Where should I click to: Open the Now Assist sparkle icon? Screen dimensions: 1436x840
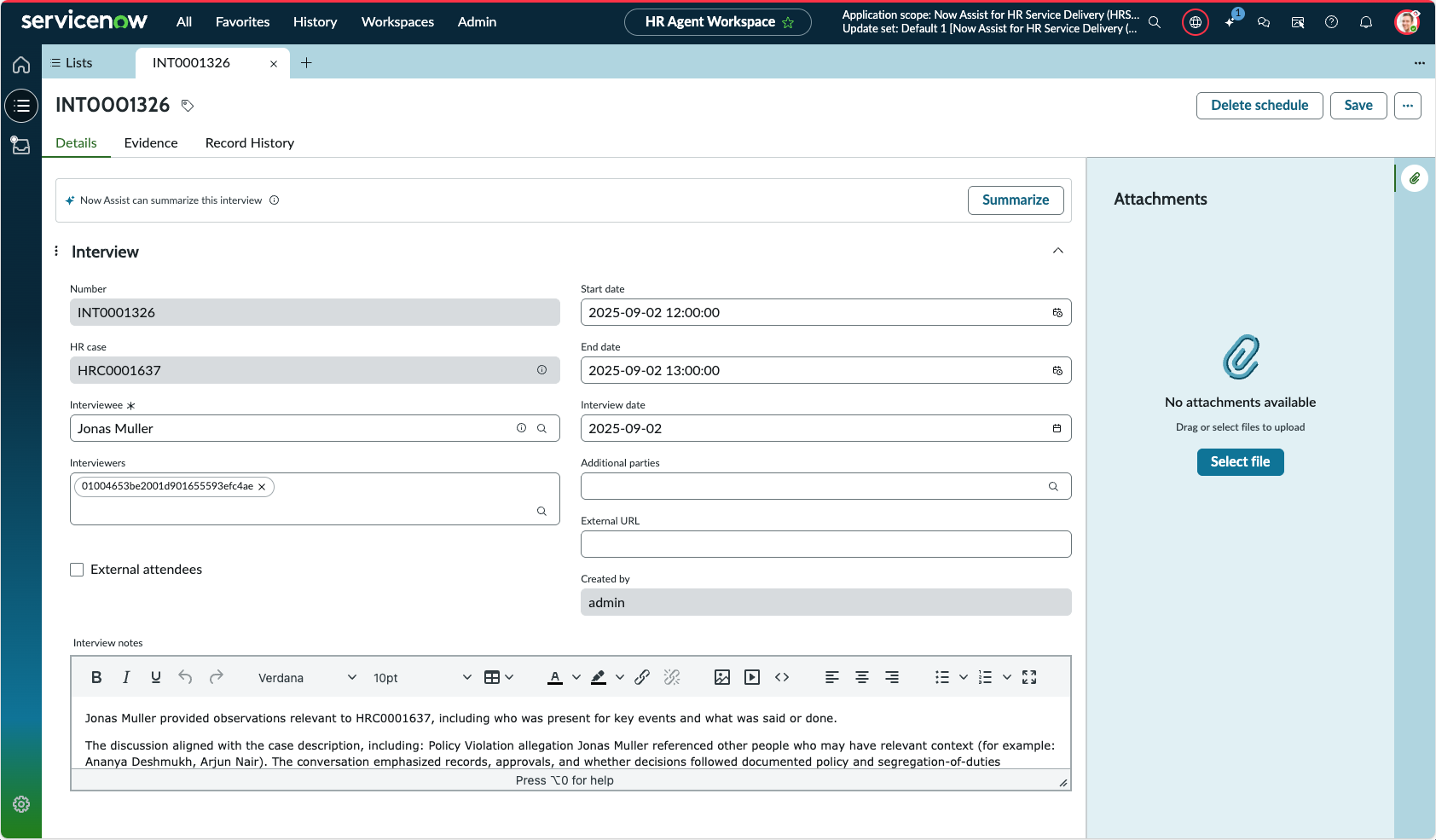tap(1230, 22)
